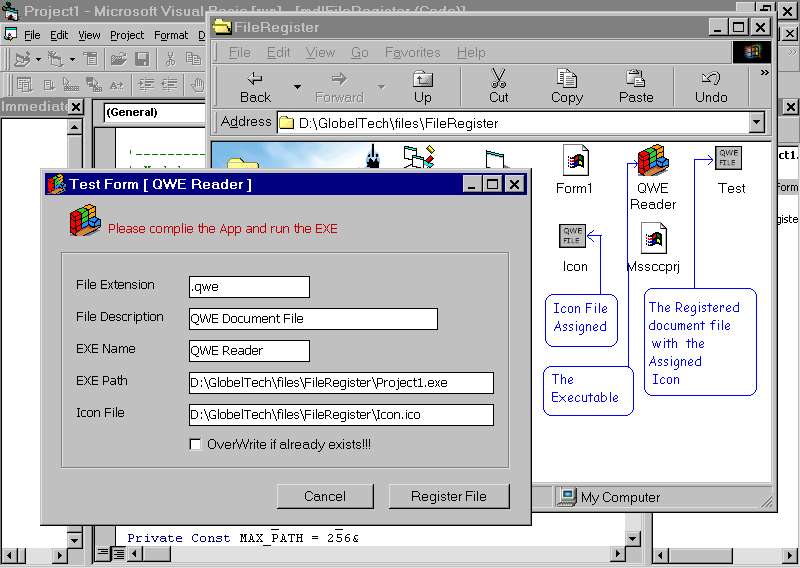Enable OverWrite if already exists checkbox
Screen dimensions: 800x568
[196, 444]
